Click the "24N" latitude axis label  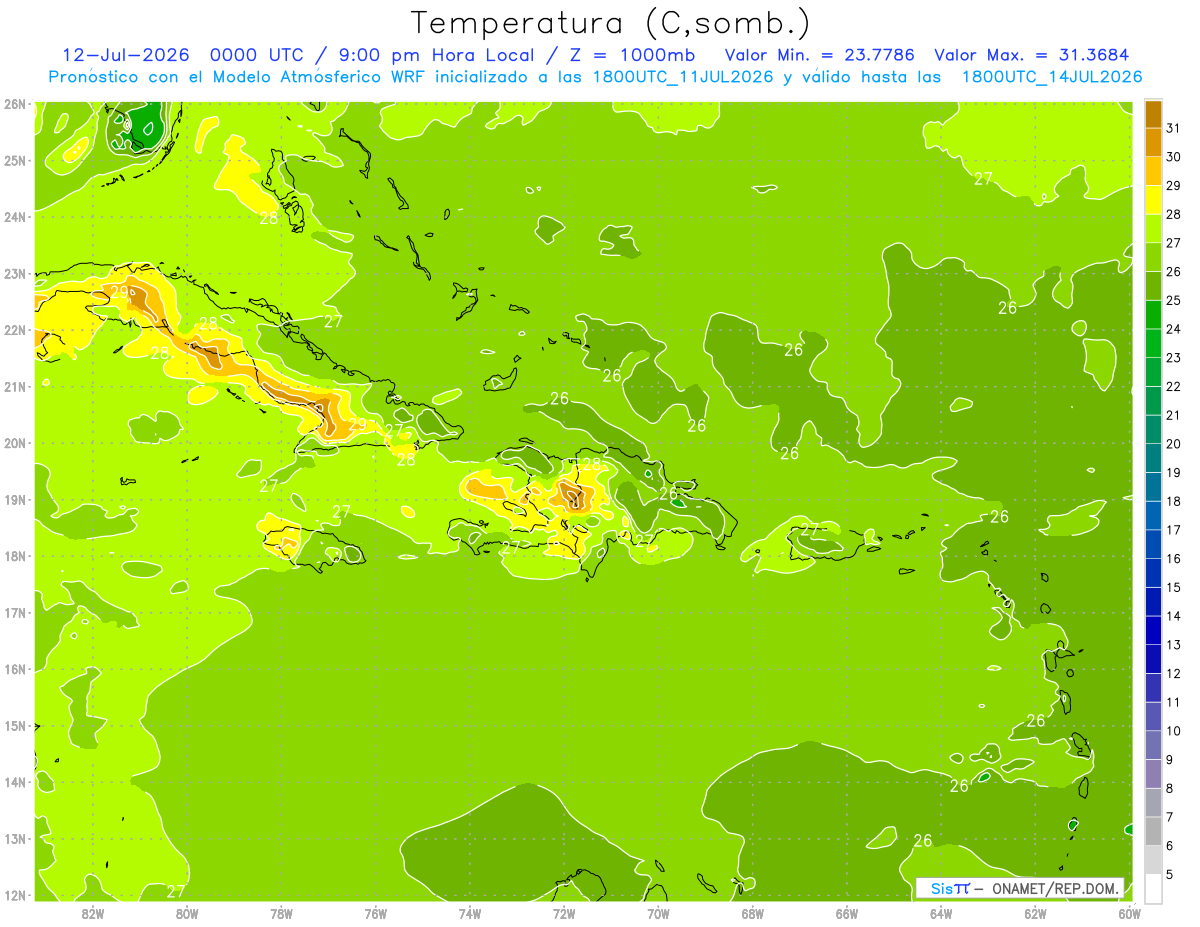(x=15, y=217)
